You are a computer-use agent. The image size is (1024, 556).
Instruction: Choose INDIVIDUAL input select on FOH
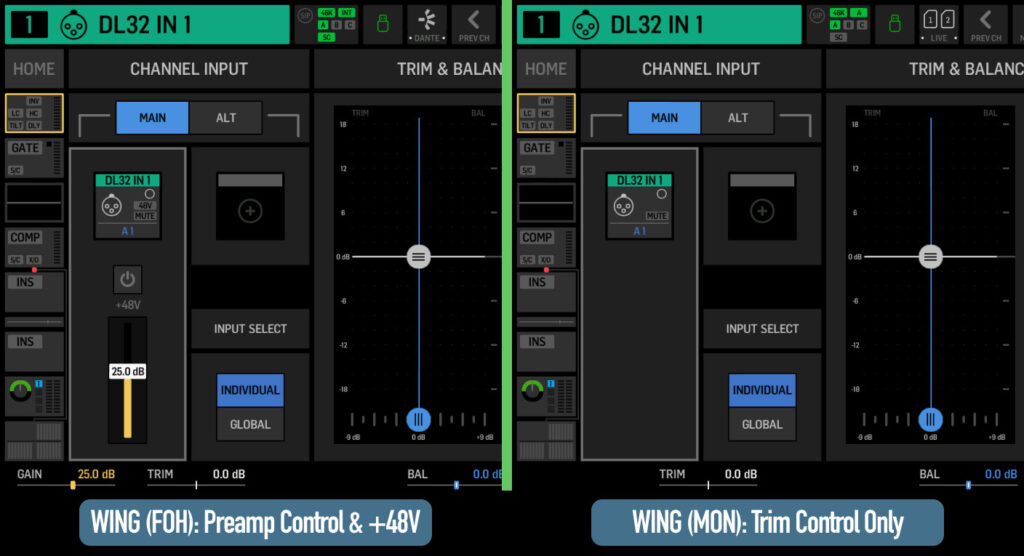point(250,390)
